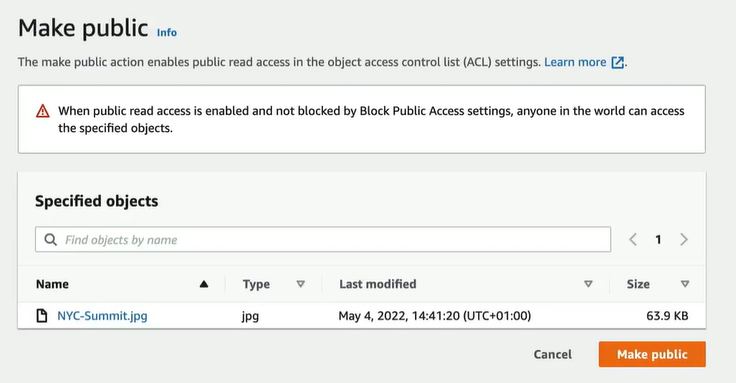Screen dimensions: 736x383
Task: Go to the next page of objects
Action: (x=684, y=240)
